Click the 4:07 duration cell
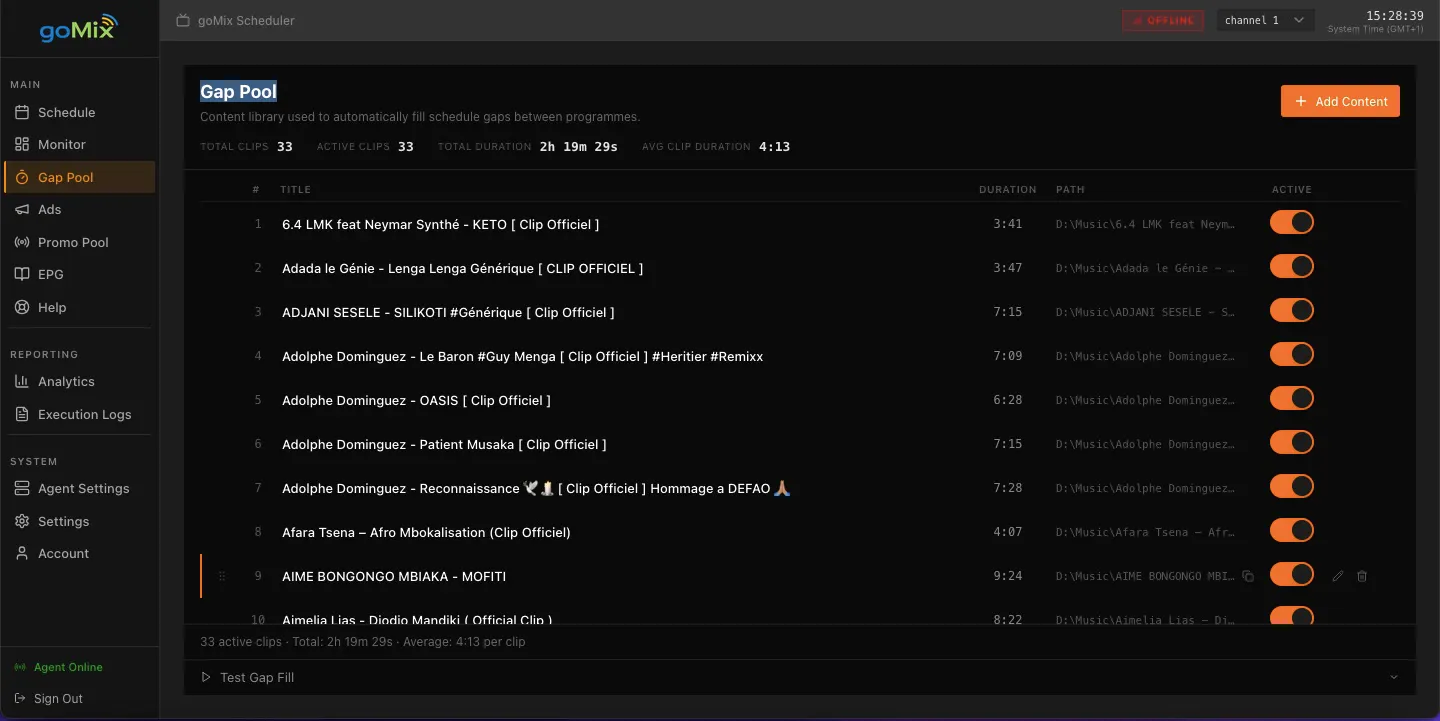This screenshot has height=721, width=1440. tap(1008, 532)
